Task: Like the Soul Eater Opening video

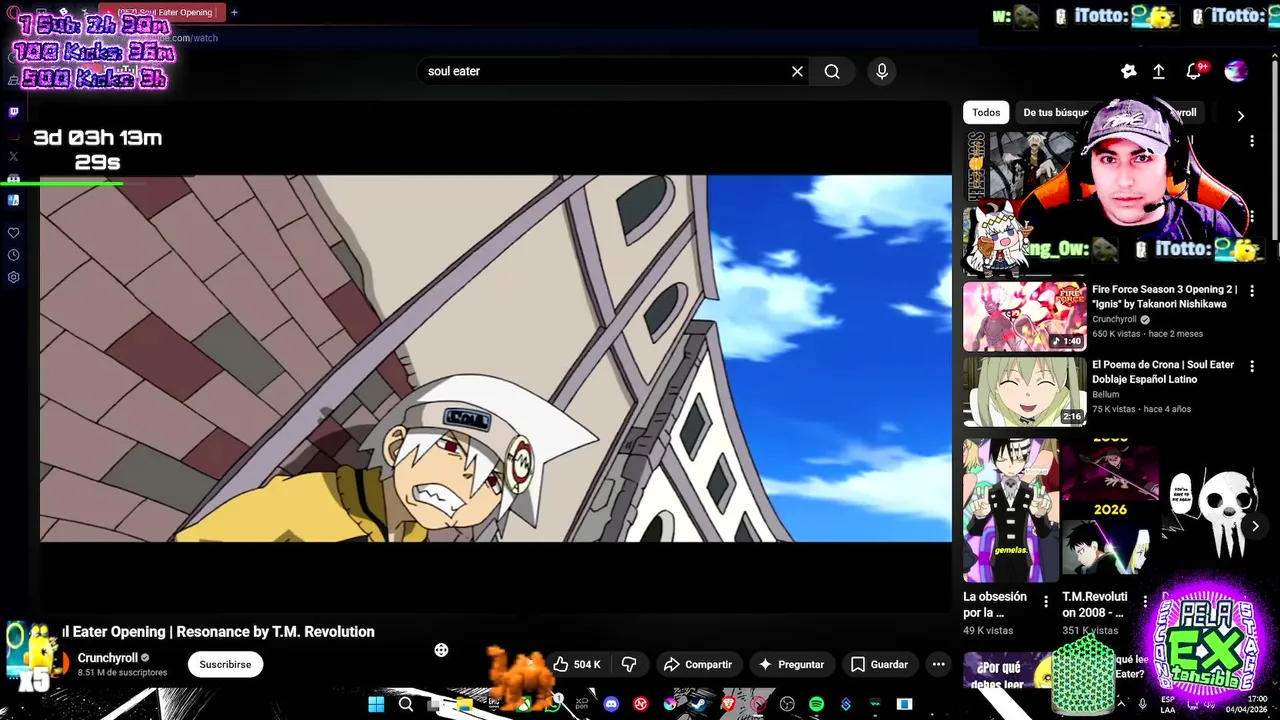Action: click(x=576, y=664)
